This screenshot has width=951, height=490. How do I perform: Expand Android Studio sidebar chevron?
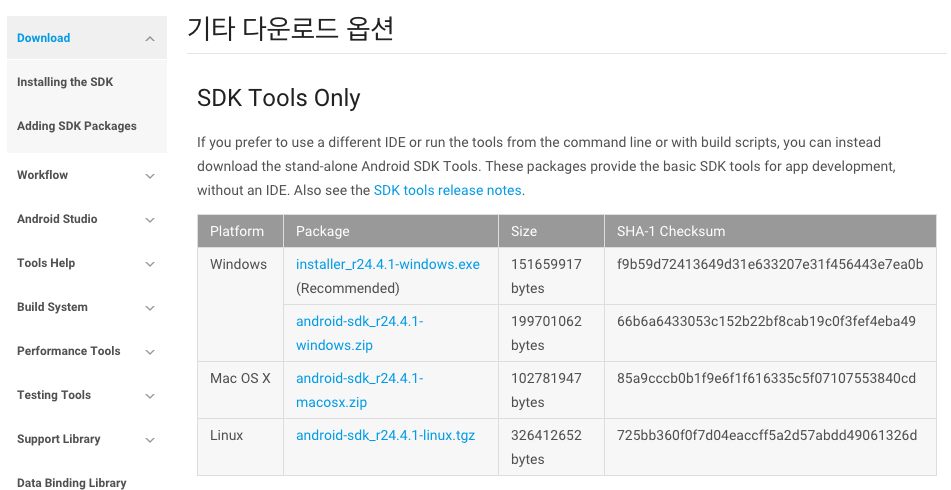(x=150, y=220)
